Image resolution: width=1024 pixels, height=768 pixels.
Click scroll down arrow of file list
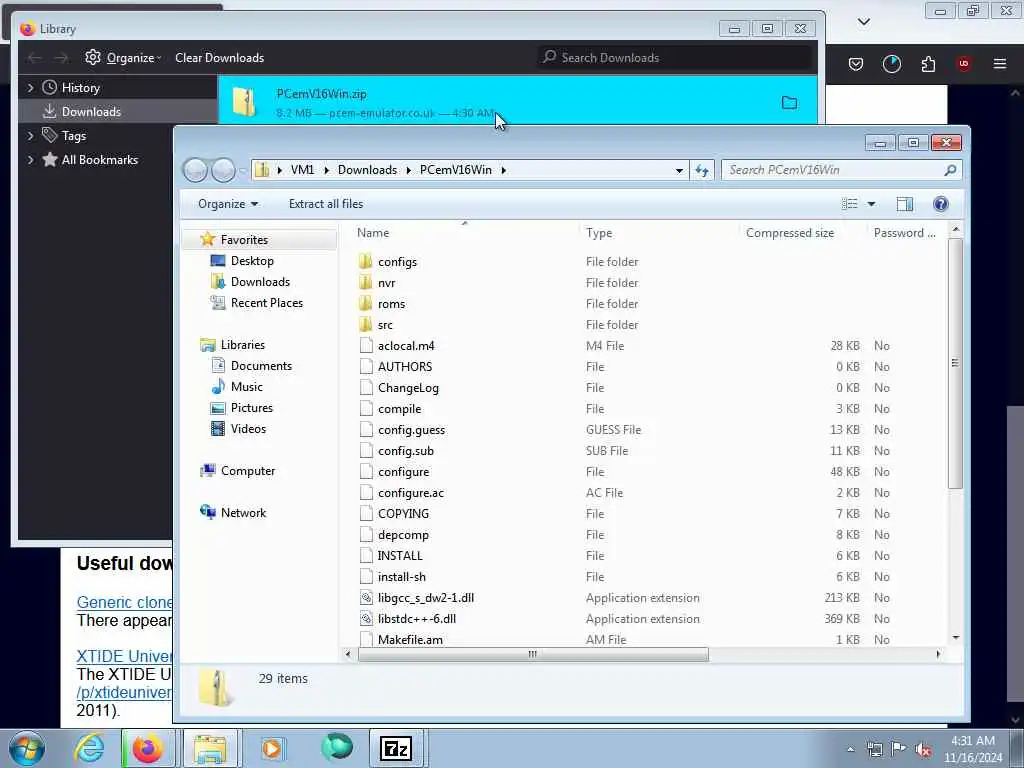coord(956,637)
